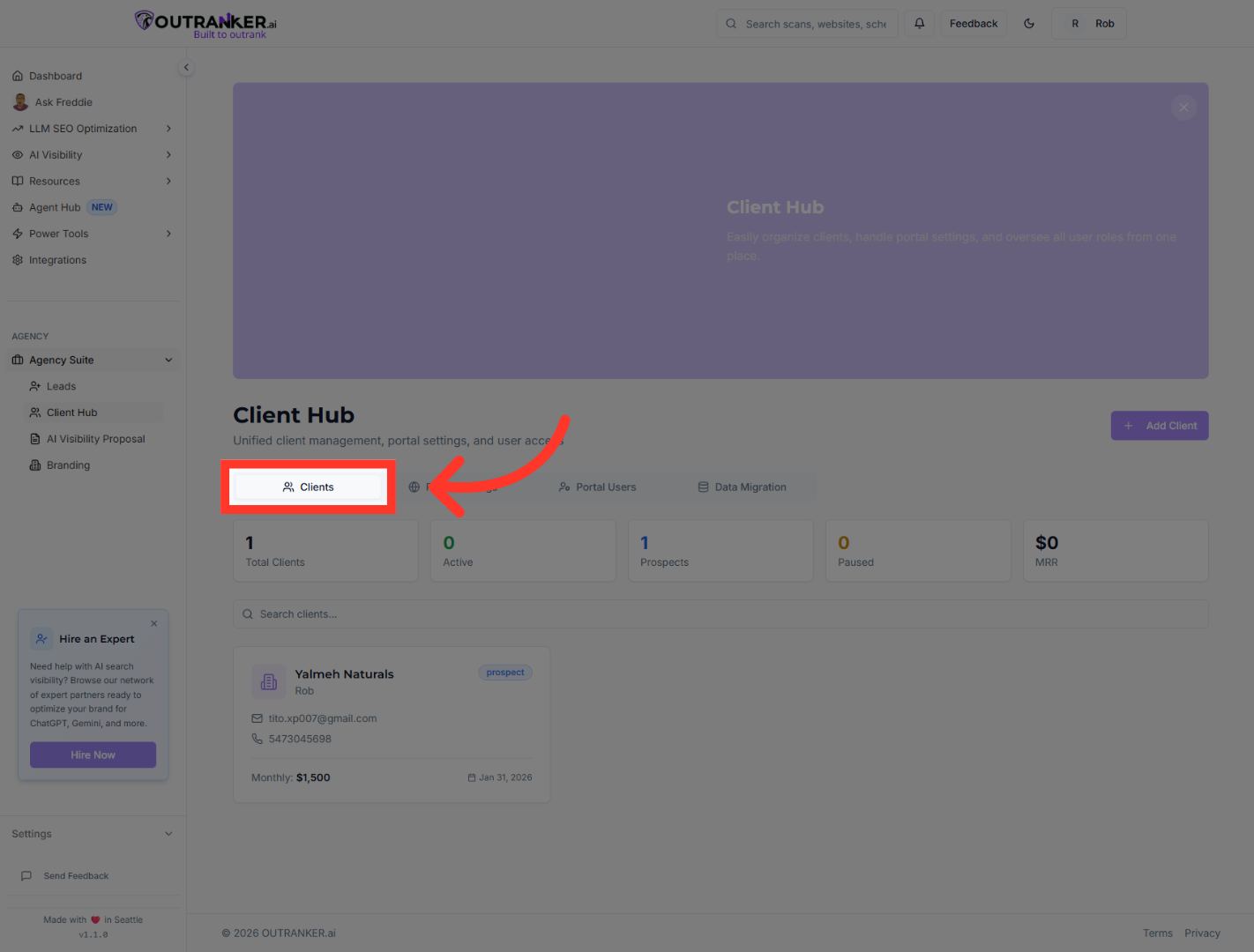Click the Client Hub page heading
The image size is (1254, 952).
coord(294,415)
